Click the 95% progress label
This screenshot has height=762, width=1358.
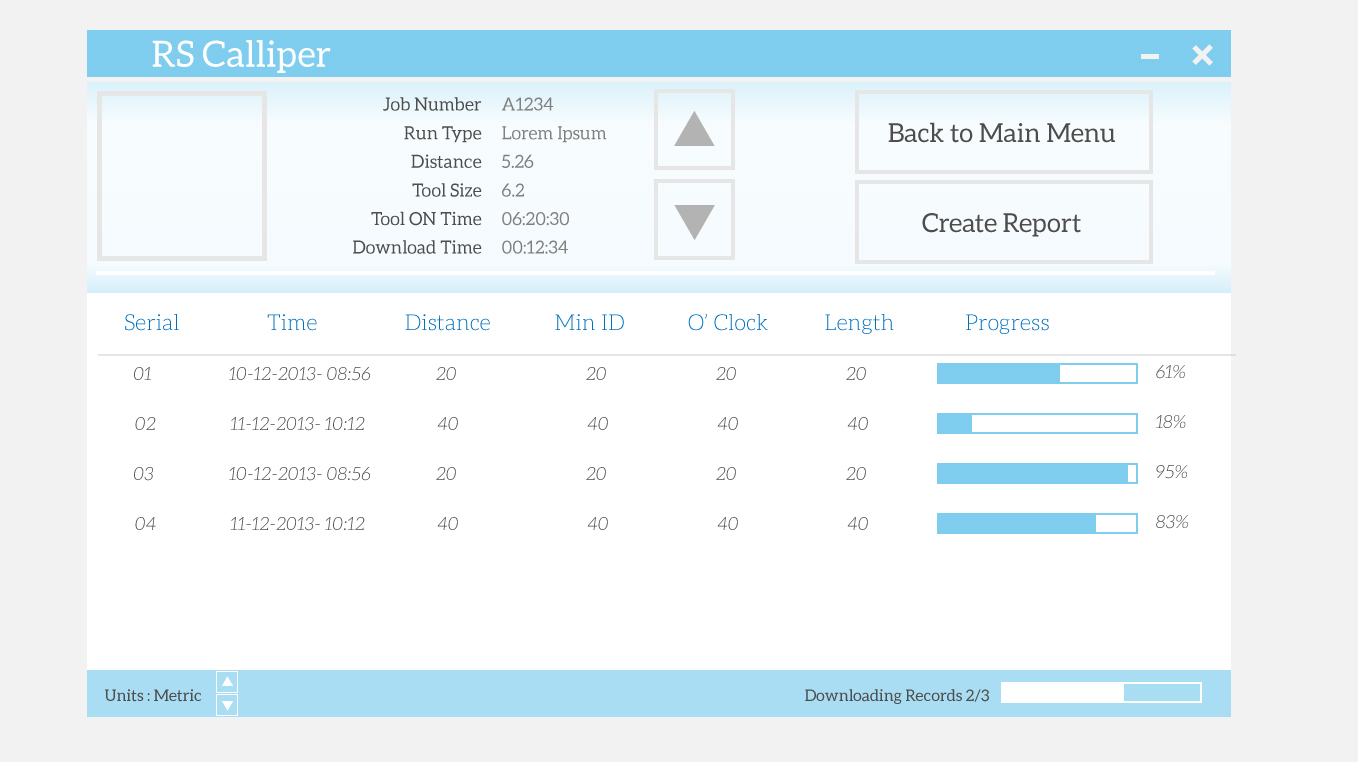[1171, 472]
